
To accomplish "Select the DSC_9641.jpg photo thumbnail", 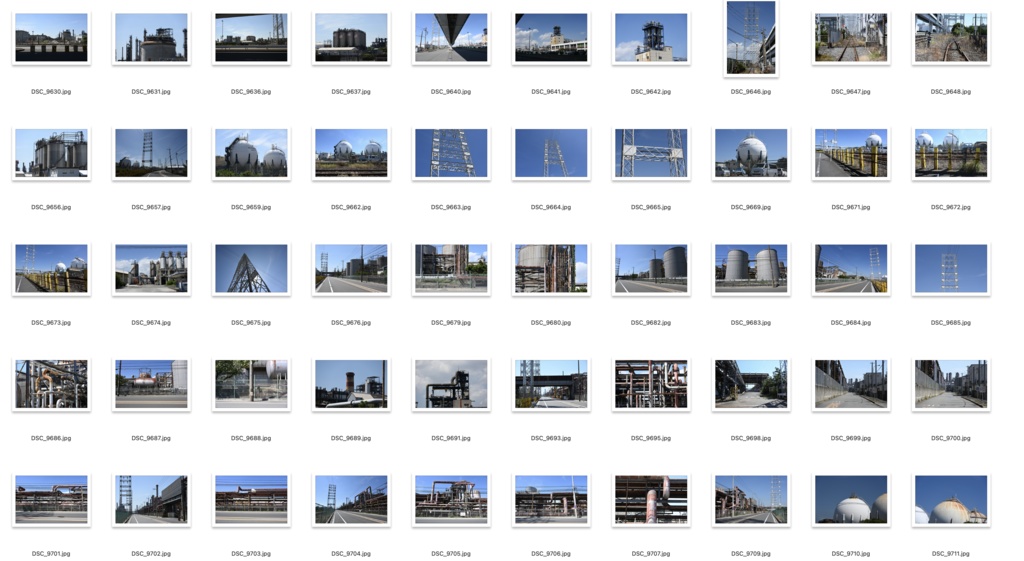I will pos(551,38).
